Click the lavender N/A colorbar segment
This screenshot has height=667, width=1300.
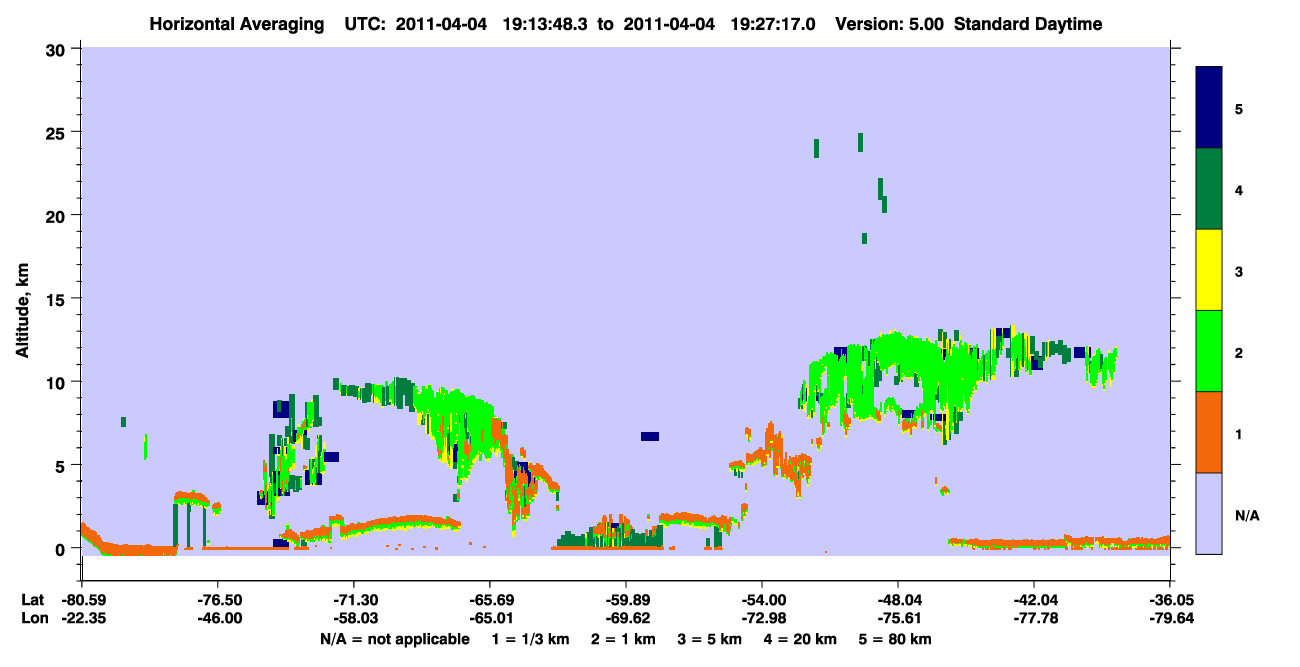(1209, 513)
